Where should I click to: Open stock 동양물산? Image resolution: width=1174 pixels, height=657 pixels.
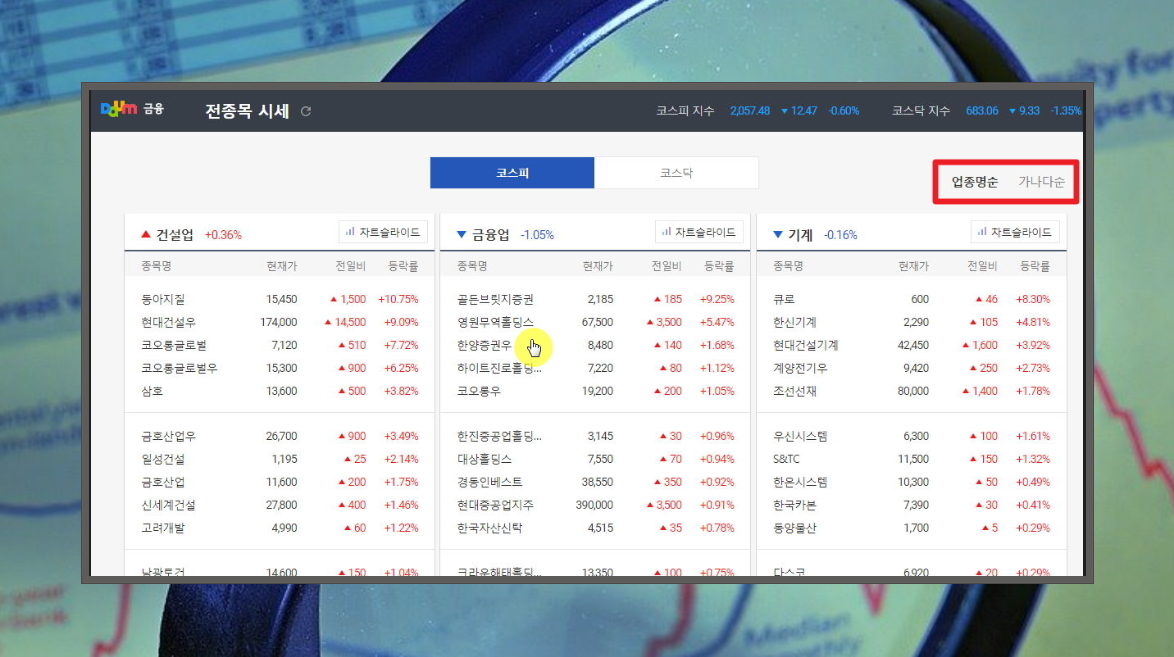[x=794, y=528]
